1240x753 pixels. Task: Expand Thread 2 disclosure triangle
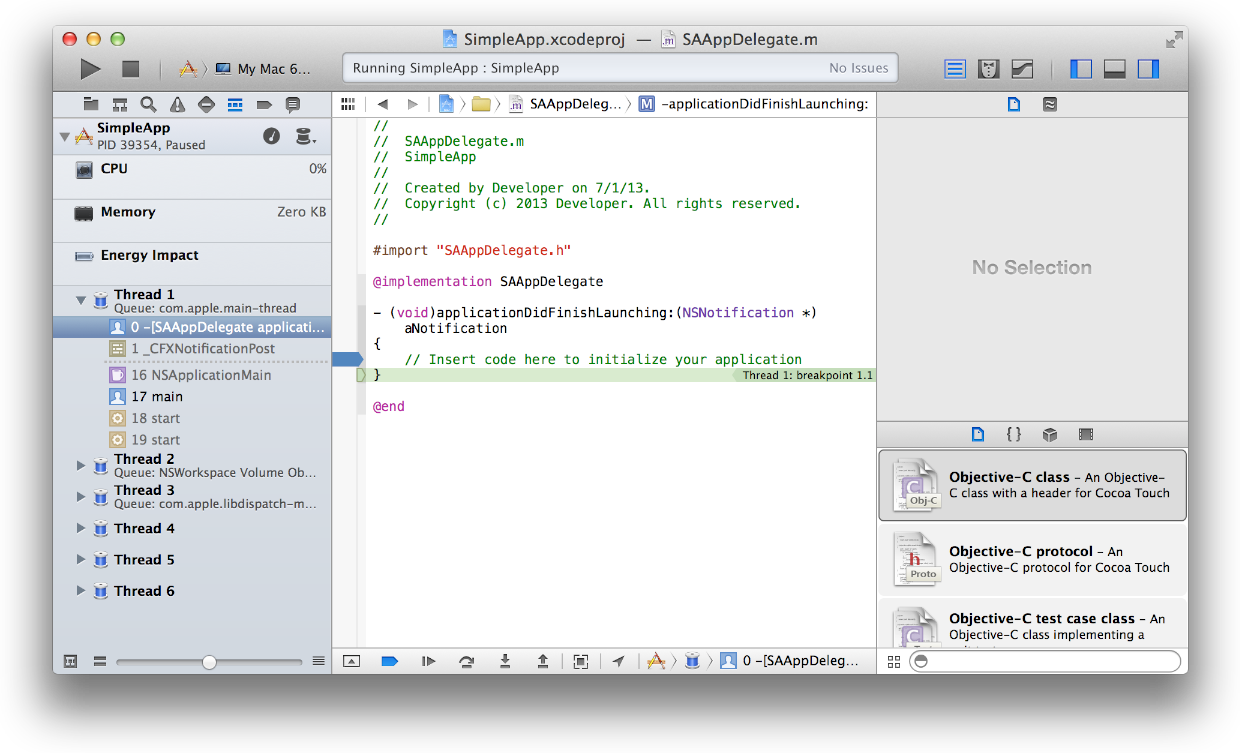(82, 465)
